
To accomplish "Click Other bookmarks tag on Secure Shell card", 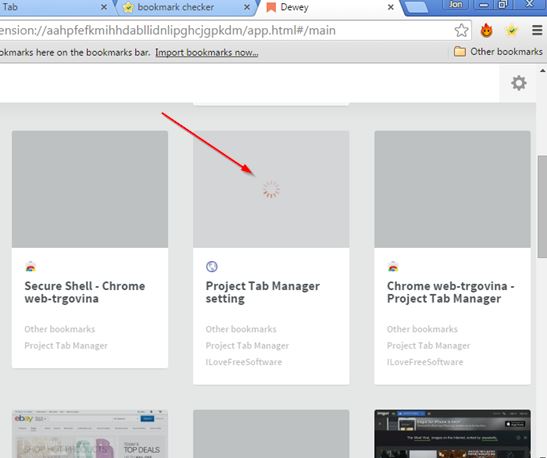I will (x=60, y=329).
